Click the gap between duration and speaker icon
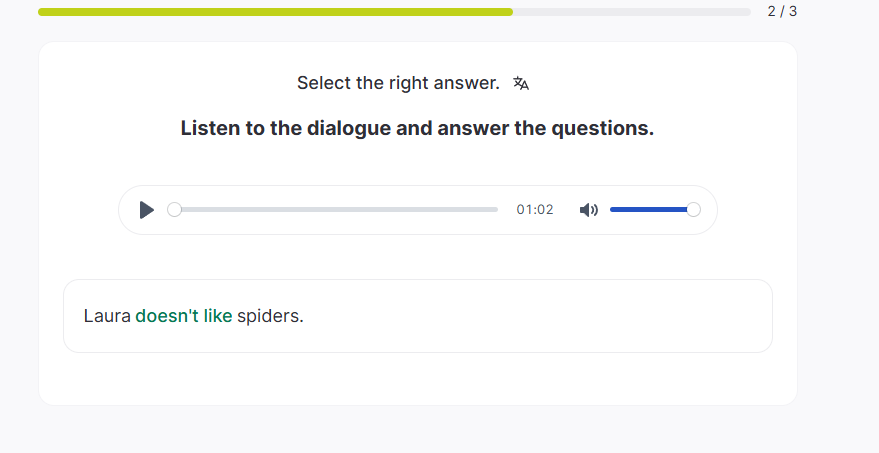Viewport: 879px width, 453px height. tap(567, 210)
